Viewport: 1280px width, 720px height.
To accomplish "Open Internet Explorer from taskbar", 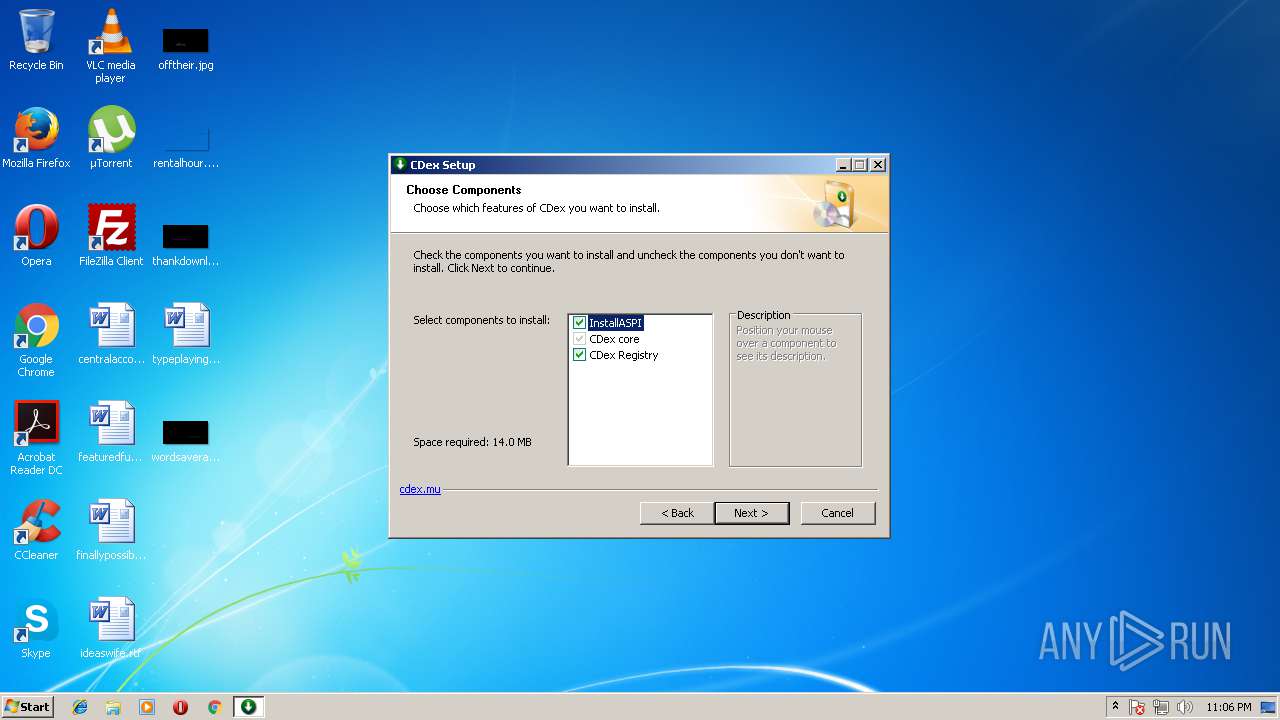I will pyautogui.click(x=80, y=707).
